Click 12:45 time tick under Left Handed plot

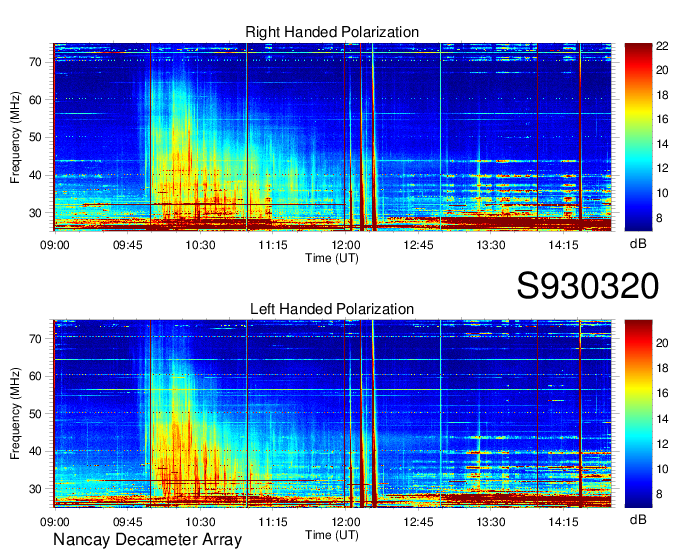pyautogui.click(x=418, y=522)
